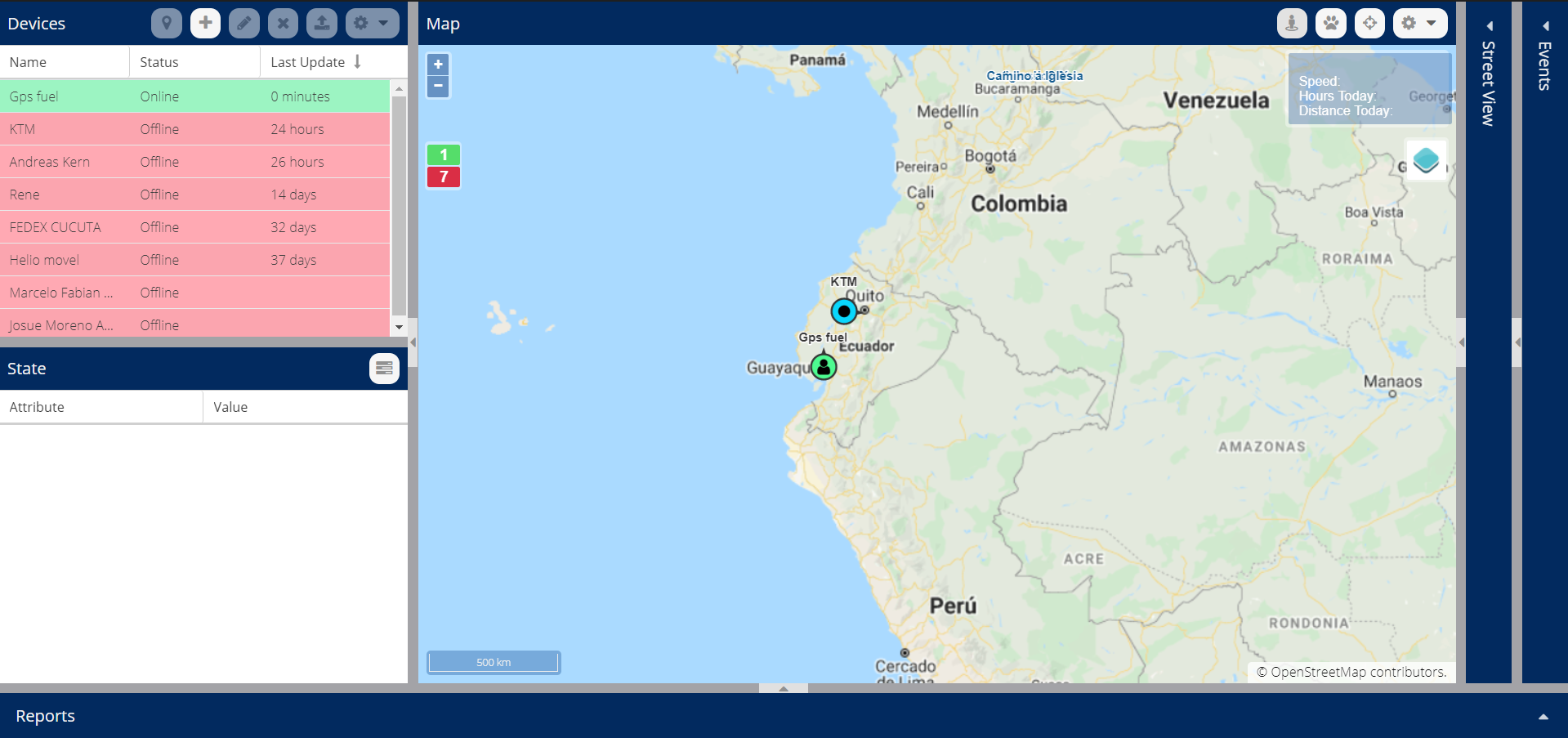Click the Reports panel title
The image size is (1568, 738).
45,716
